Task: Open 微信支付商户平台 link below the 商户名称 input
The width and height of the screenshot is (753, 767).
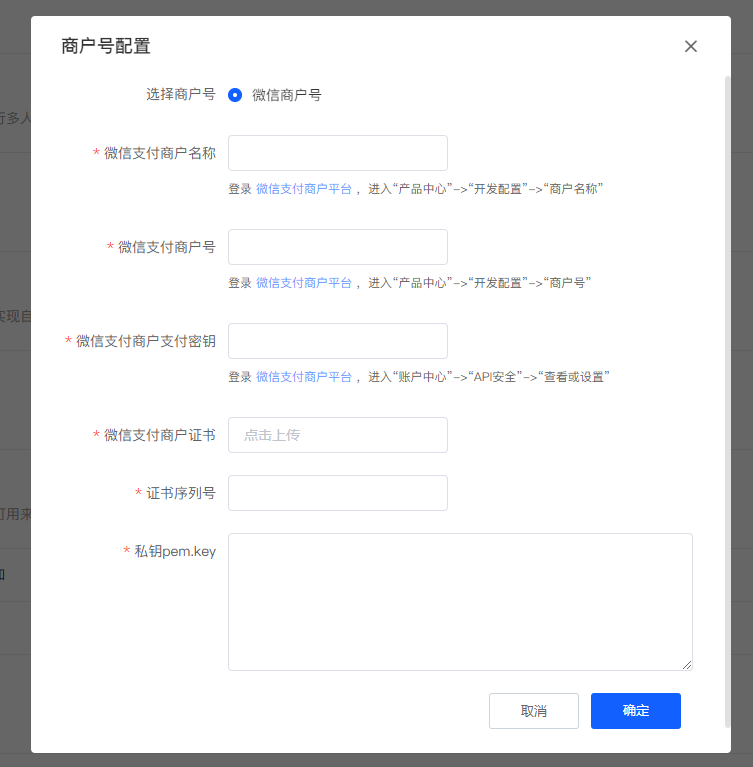Action: pyautogui.click(x=304, y=188)
